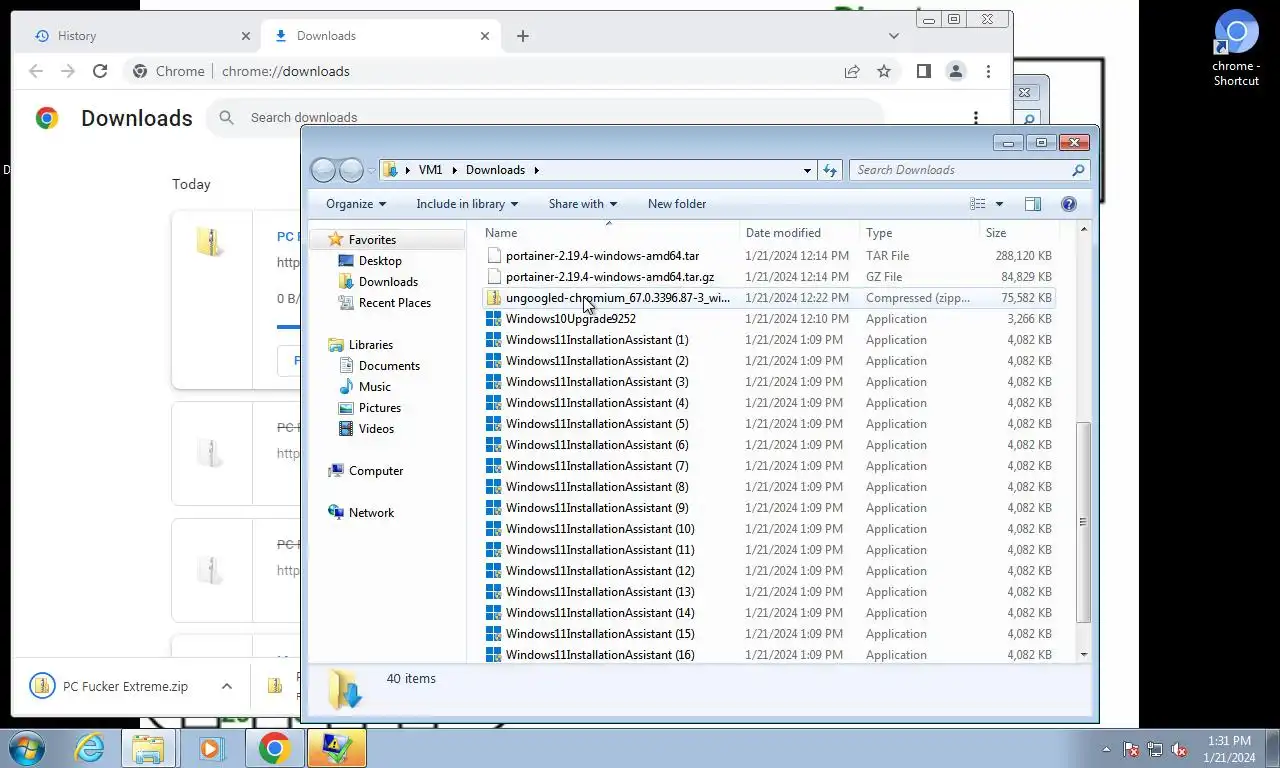Click VM1 in the address breadcrumb
The width and height of the screenshot is (1280, 768).
pos(430,170)
